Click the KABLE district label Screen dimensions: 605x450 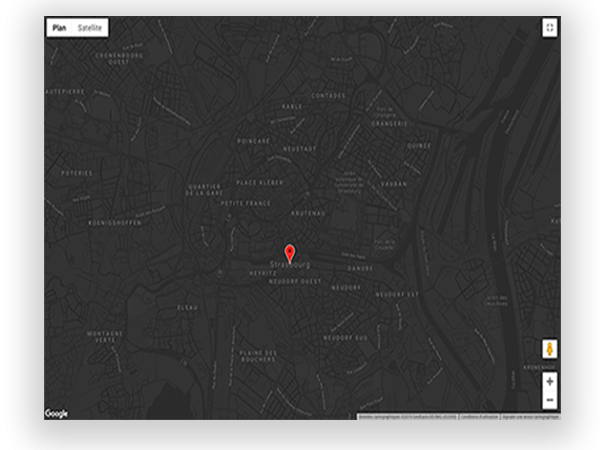pyautogui.click(x=292, y=107)
